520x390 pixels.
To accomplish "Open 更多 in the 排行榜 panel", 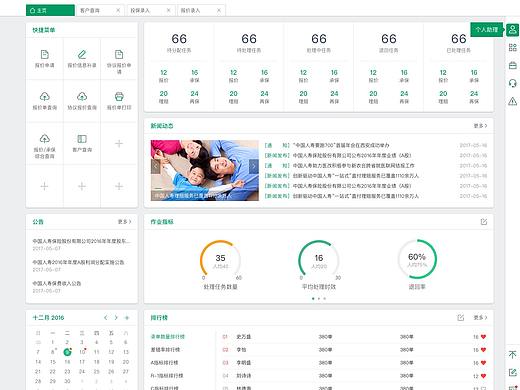I will click(x=480, y=318).
